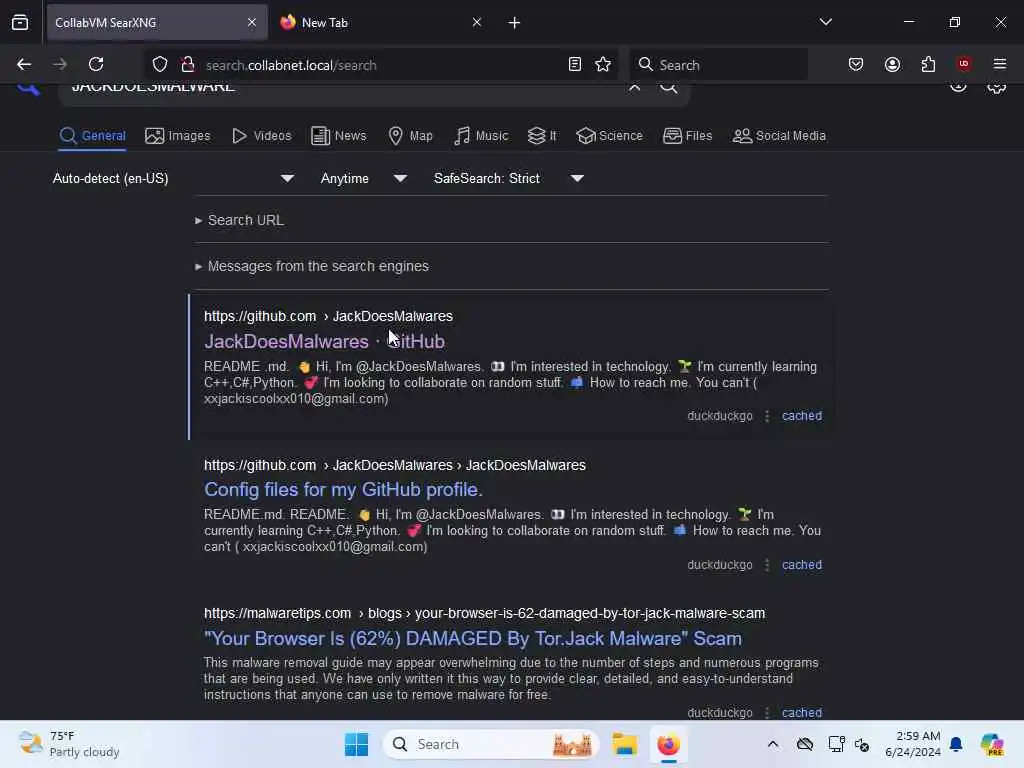Viewport: 1024px width, 768px height.
Task: Open https://github.com › JackDoesMalwares URL text
Action: [x=328, y=316]
